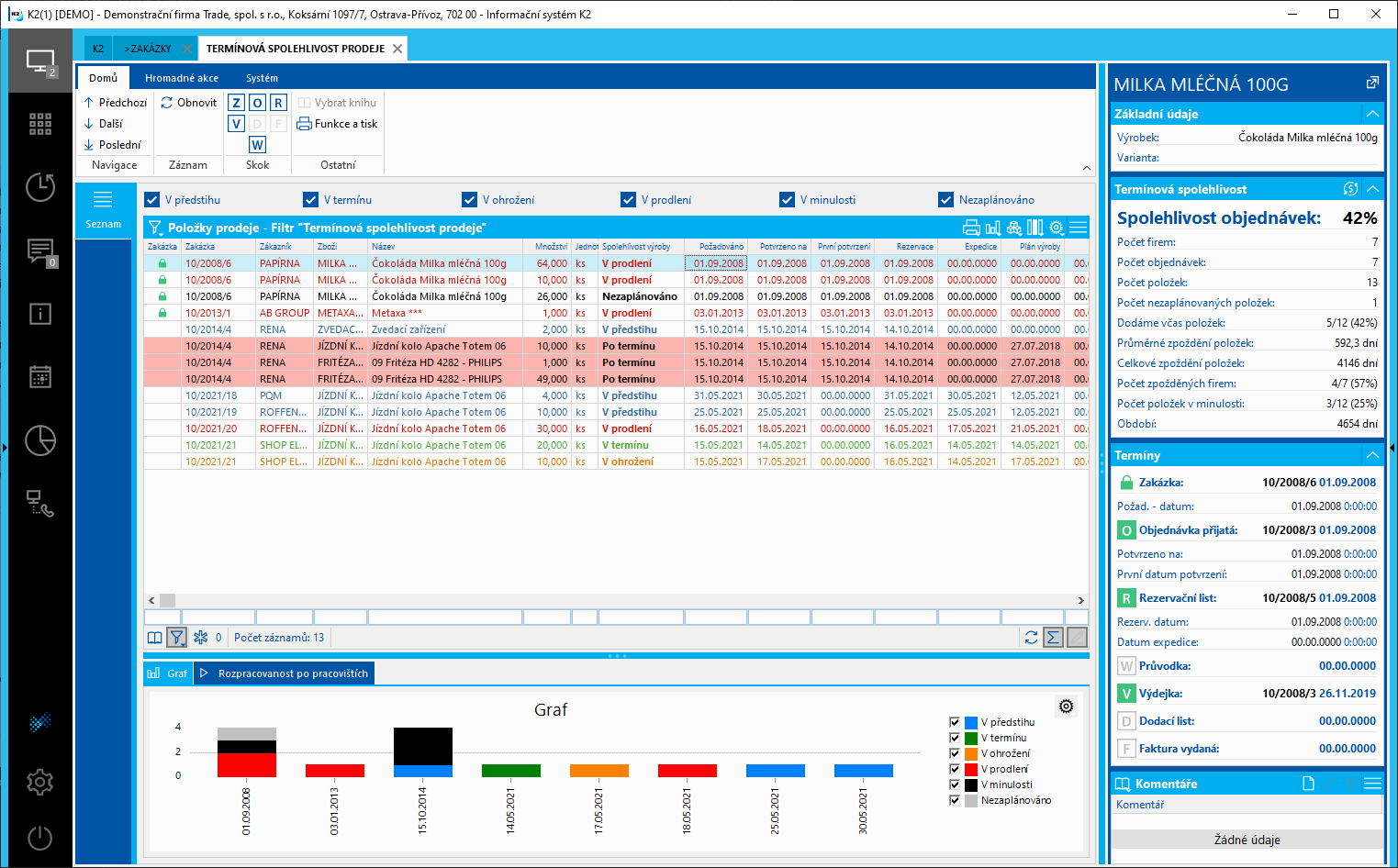Disable Nezaplánováno in chart legend

click(955, 800)
